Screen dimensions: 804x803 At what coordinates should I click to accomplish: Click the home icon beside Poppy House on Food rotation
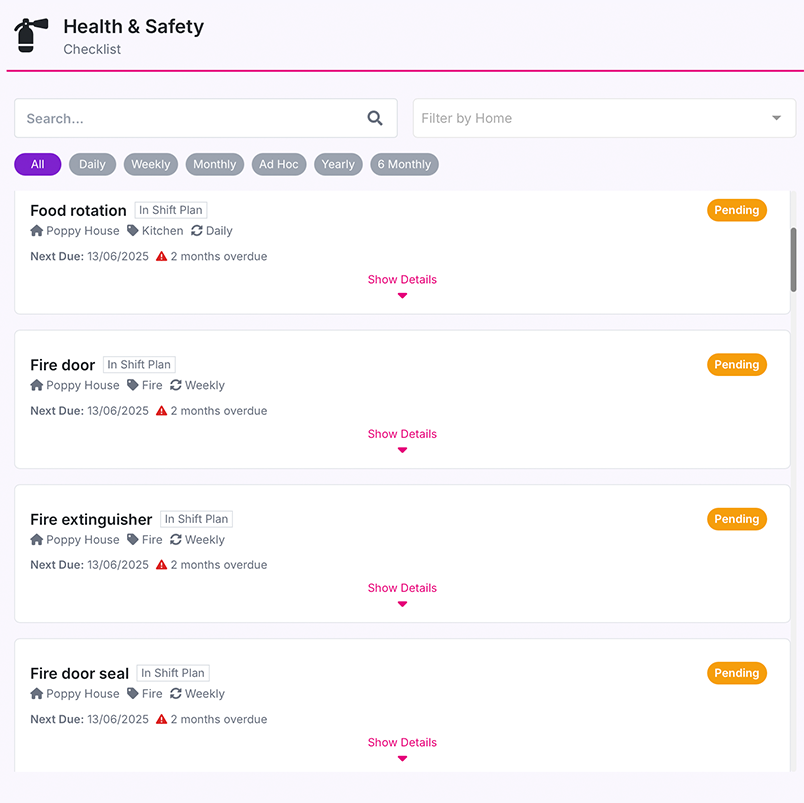tap(36, 230)
